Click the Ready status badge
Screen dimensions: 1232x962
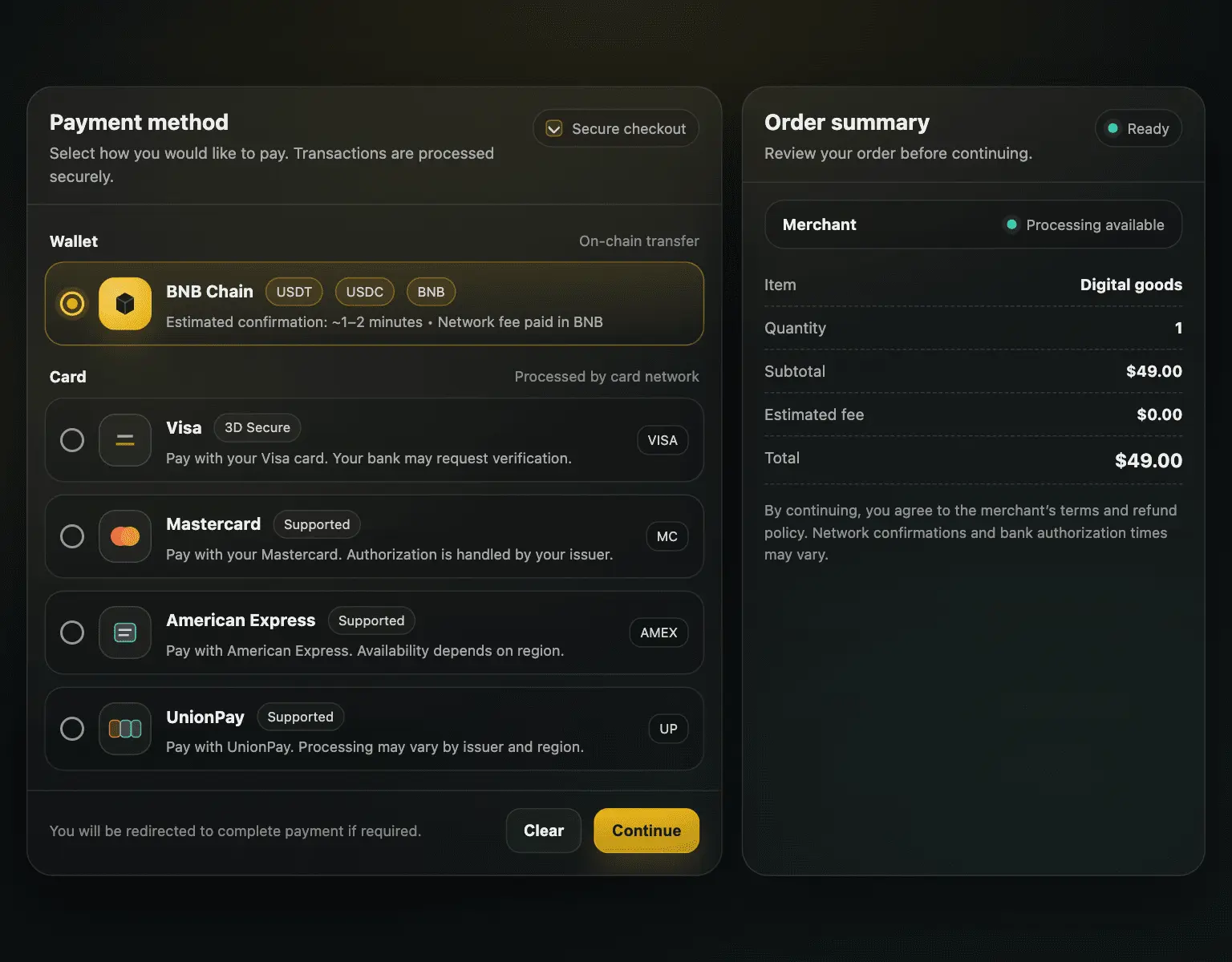tap(1139, 128)
